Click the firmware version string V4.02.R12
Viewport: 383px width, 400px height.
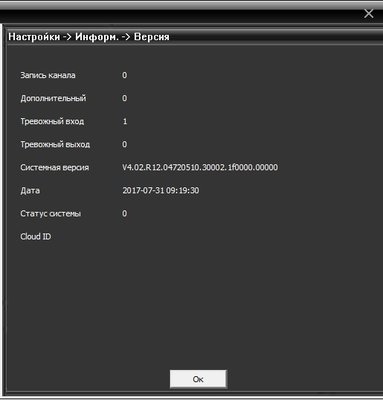(200, 167)
